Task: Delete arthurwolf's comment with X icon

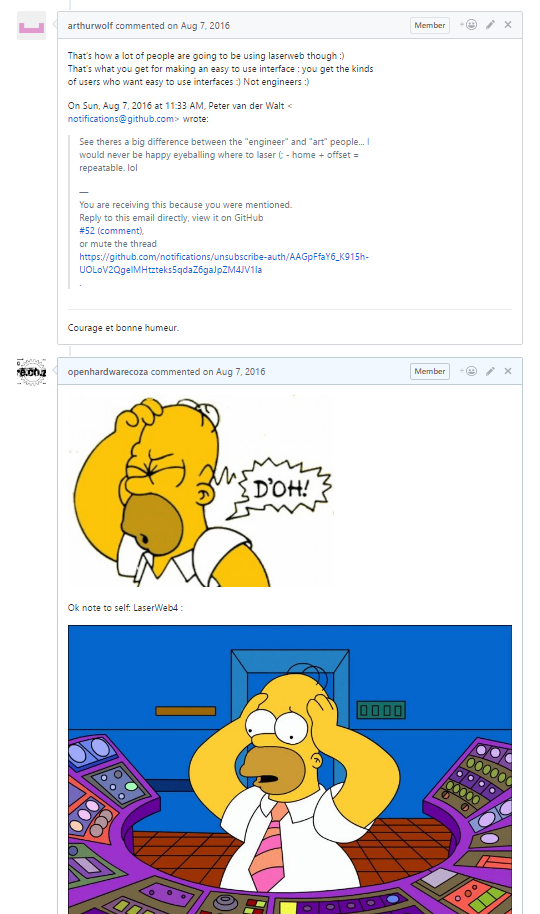Action: click(508, 25)
